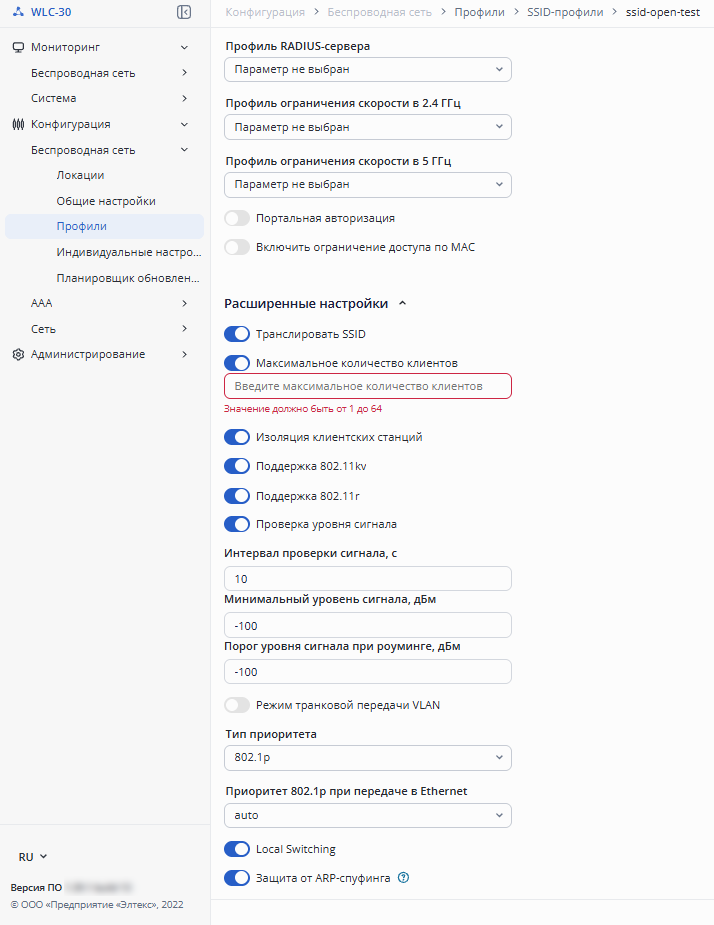Screen dimensions: 714x925
Task: Select Локации in the sidebar
Action: tap(80, 175)
